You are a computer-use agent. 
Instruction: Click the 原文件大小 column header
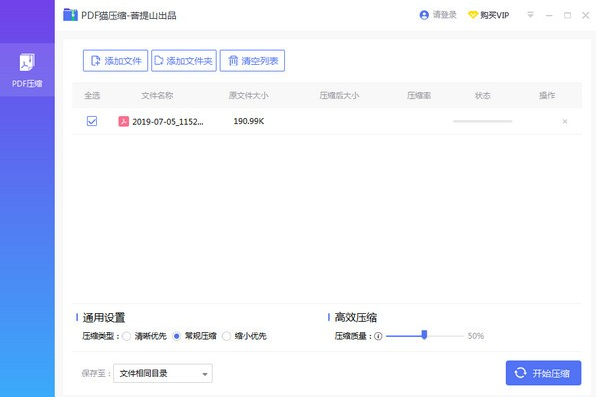click(248, 95)
